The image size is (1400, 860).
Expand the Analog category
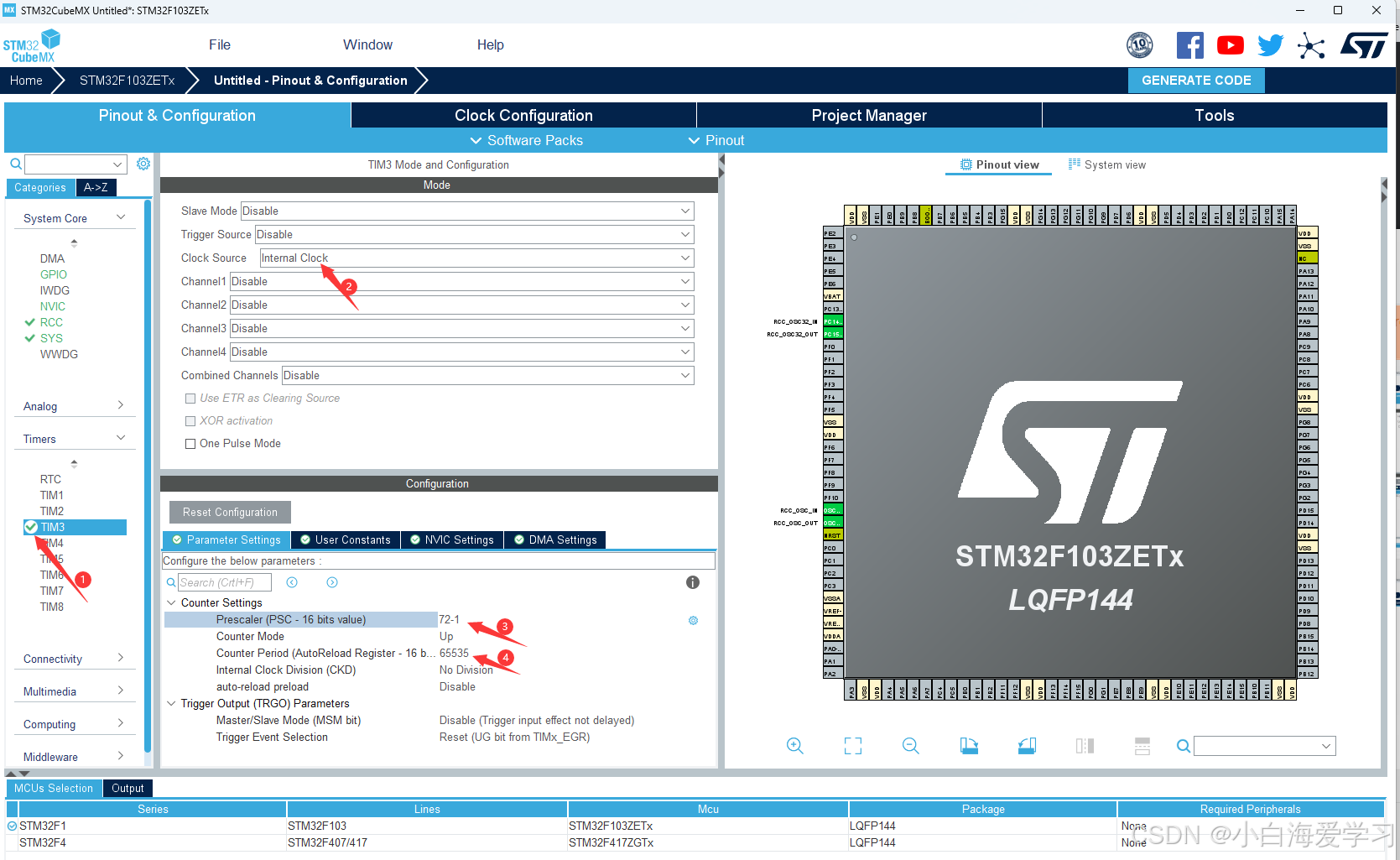click(121, 405)
